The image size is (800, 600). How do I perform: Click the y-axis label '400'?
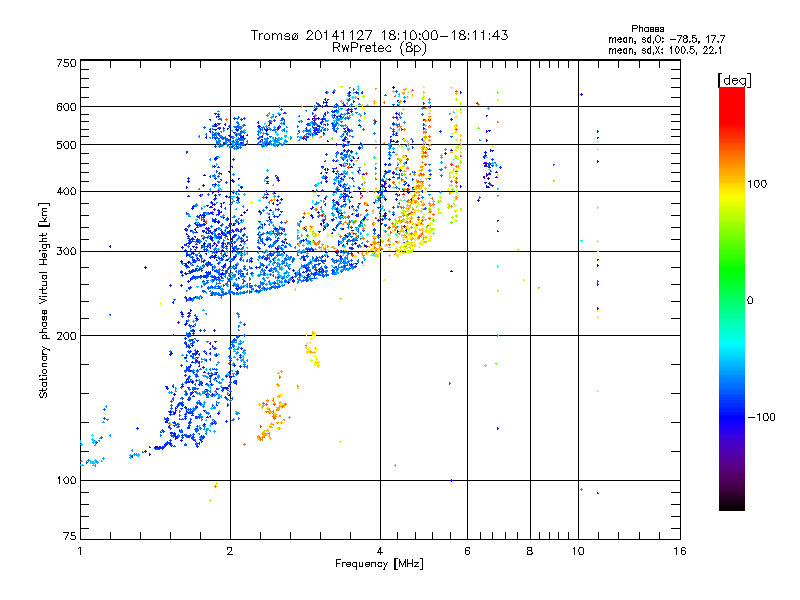pos(66,191)
